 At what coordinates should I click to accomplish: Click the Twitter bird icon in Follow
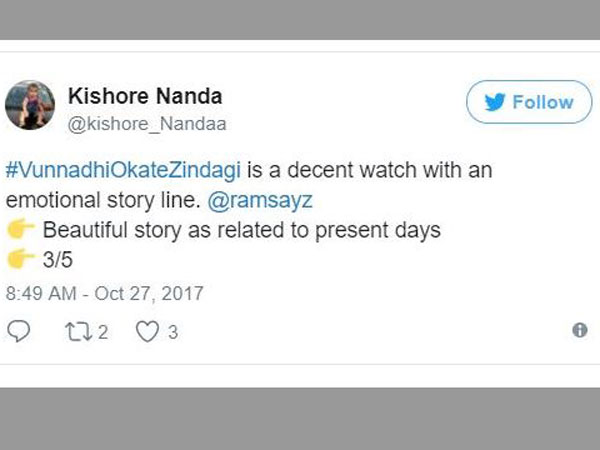pyautogui.click(x=493, y=102)
